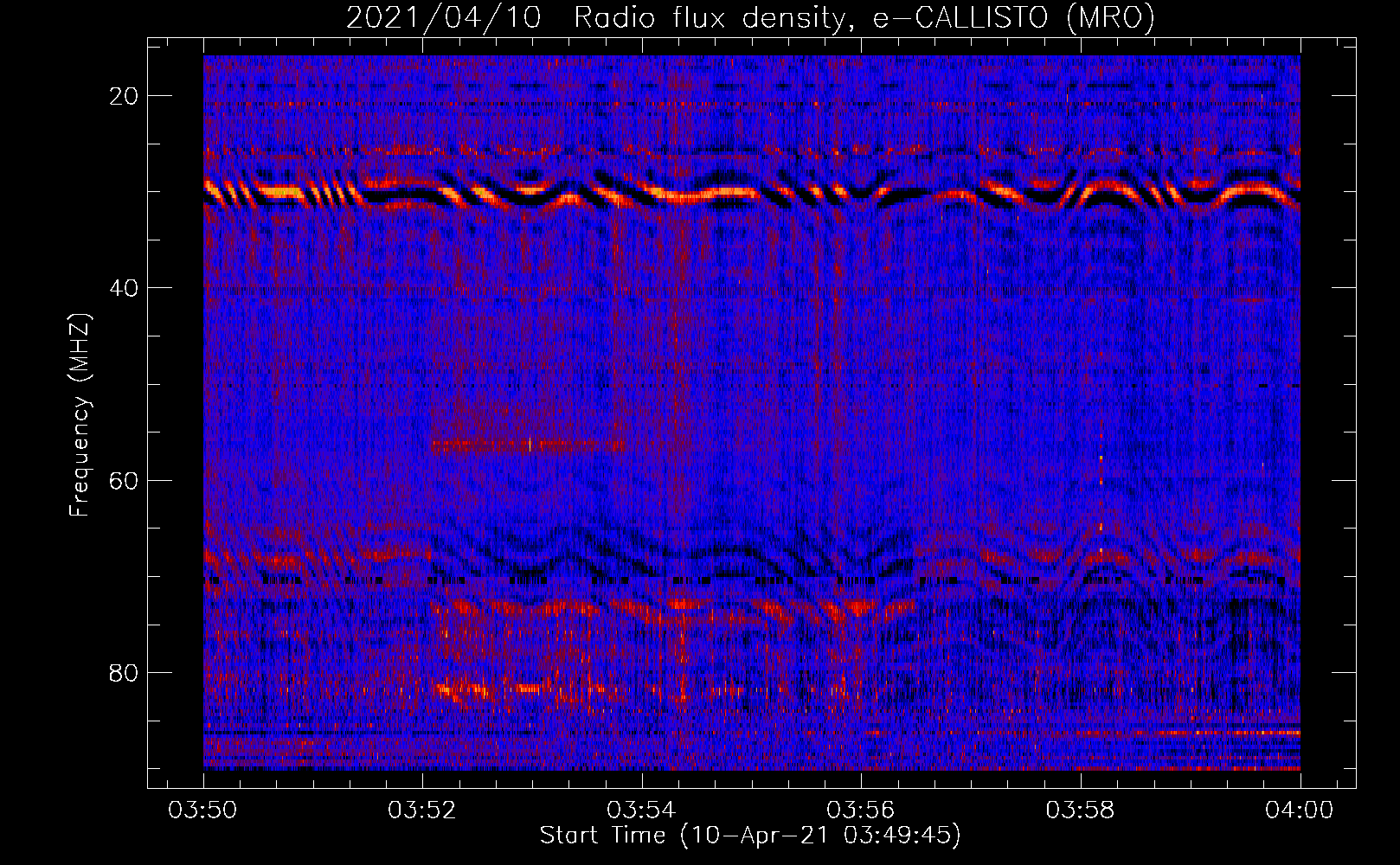
Task: Click the 03:54 time tick label
Action: point(642,811)
